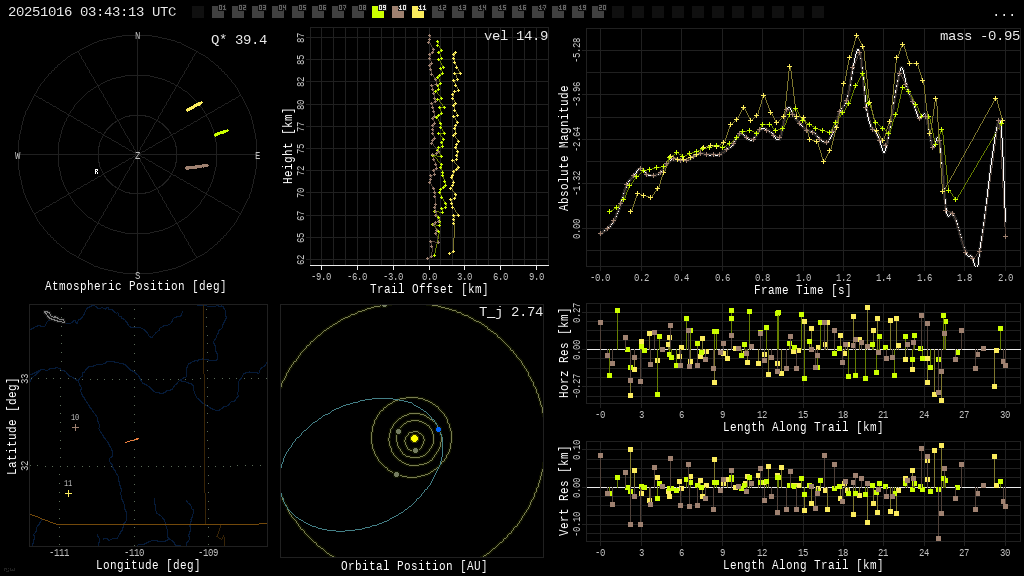The width and height of the screenshot is (1024, 576).
Task: Click the blue Earth dot in orbit view
Action: (x=438, y=429)
